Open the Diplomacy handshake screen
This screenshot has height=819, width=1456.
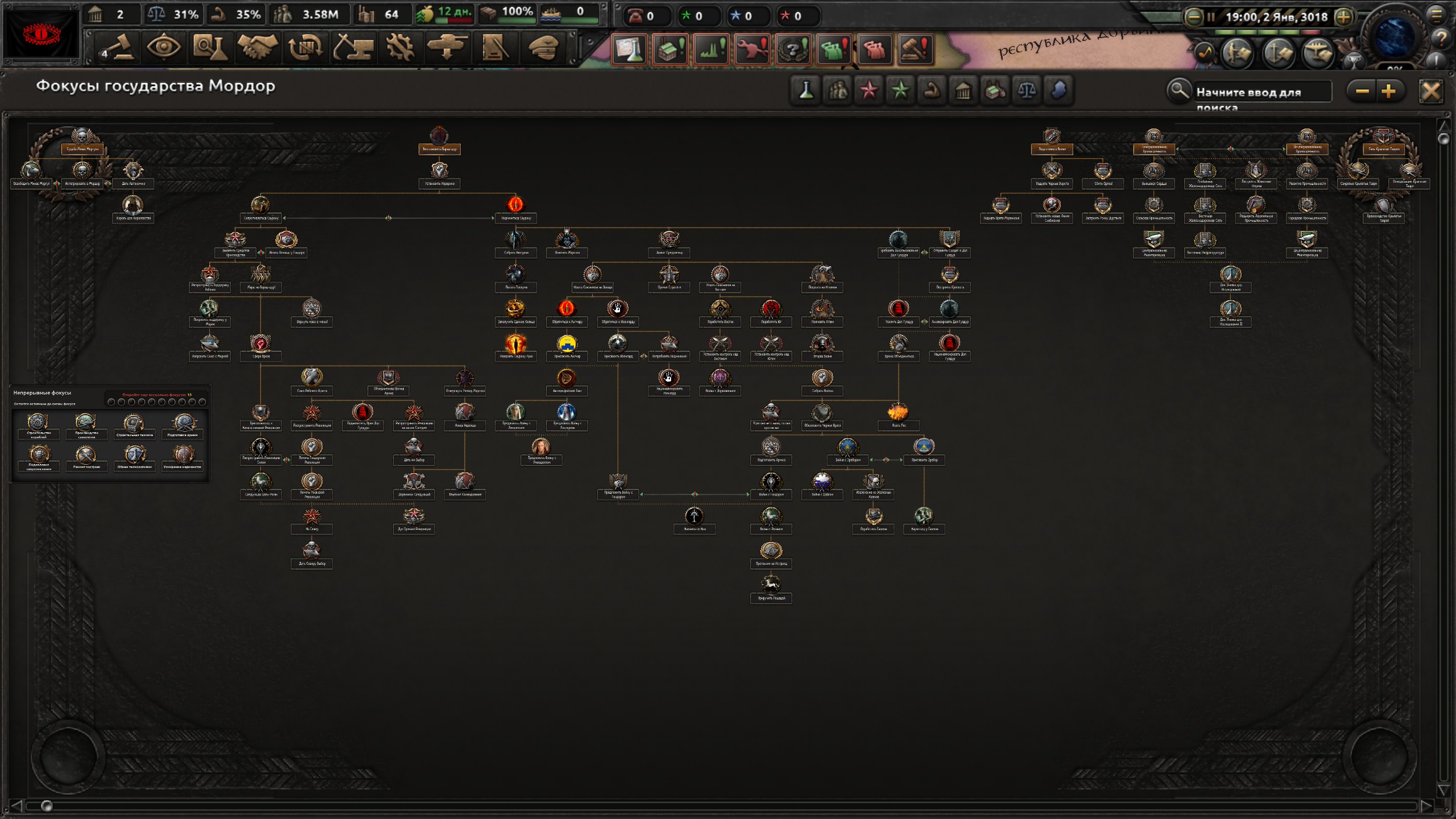pos(258,47)
